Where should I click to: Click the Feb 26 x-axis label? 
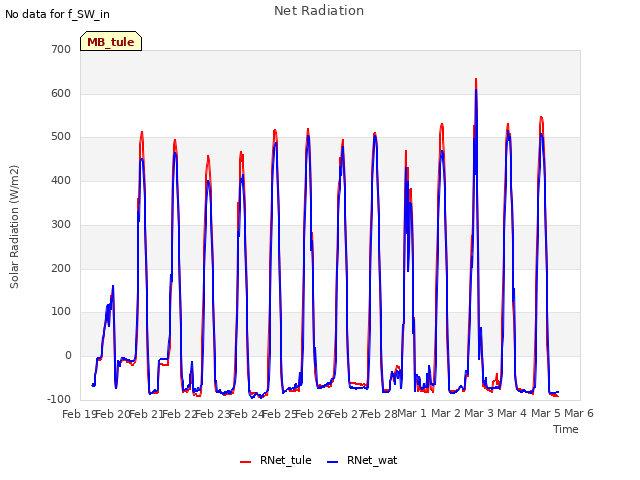pos(313,414)
